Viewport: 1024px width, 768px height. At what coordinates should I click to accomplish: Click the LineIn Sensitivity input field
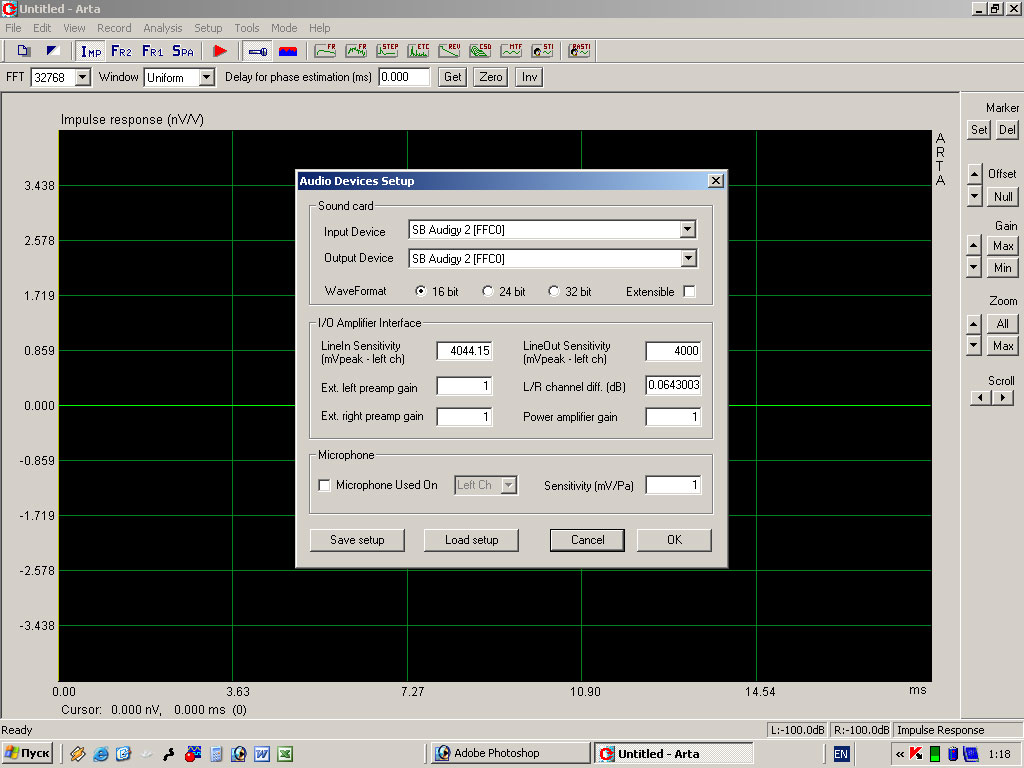464,351
